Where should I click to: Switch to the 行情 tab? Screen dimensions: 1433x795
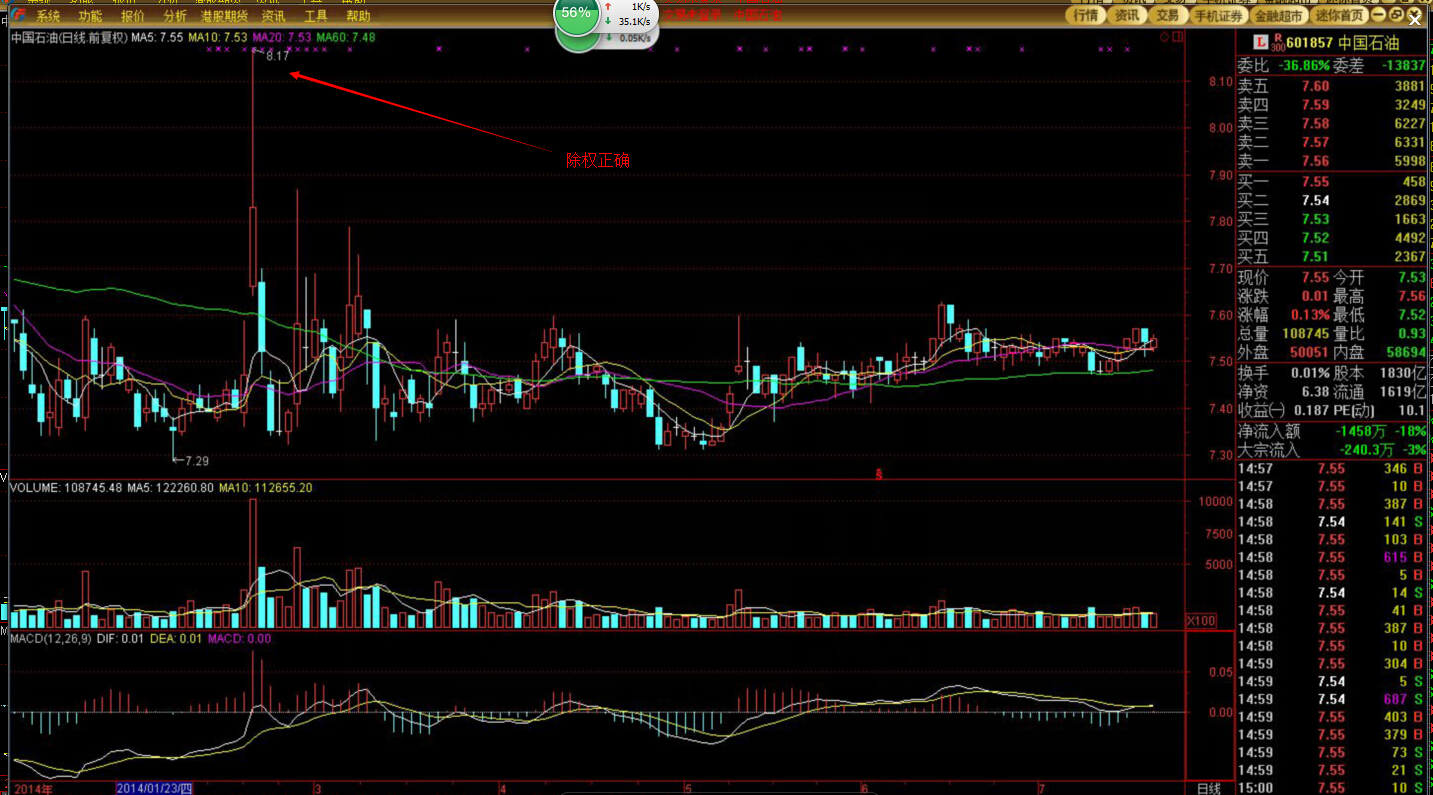pos(1085,16)
